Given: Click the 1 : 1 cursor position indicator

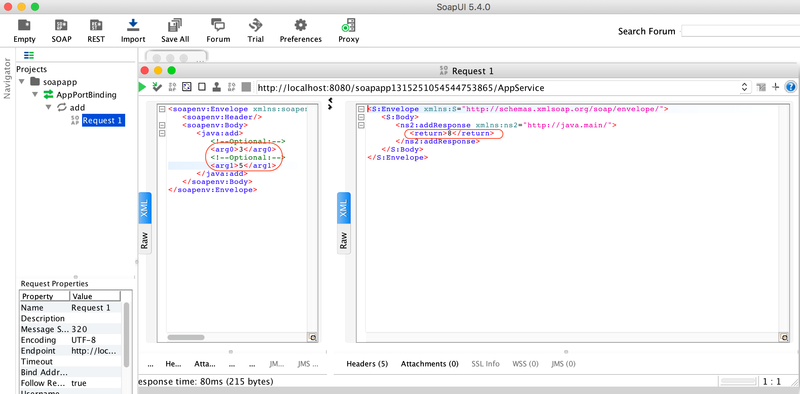Looking at the screenshot, I should coord(771,381).
